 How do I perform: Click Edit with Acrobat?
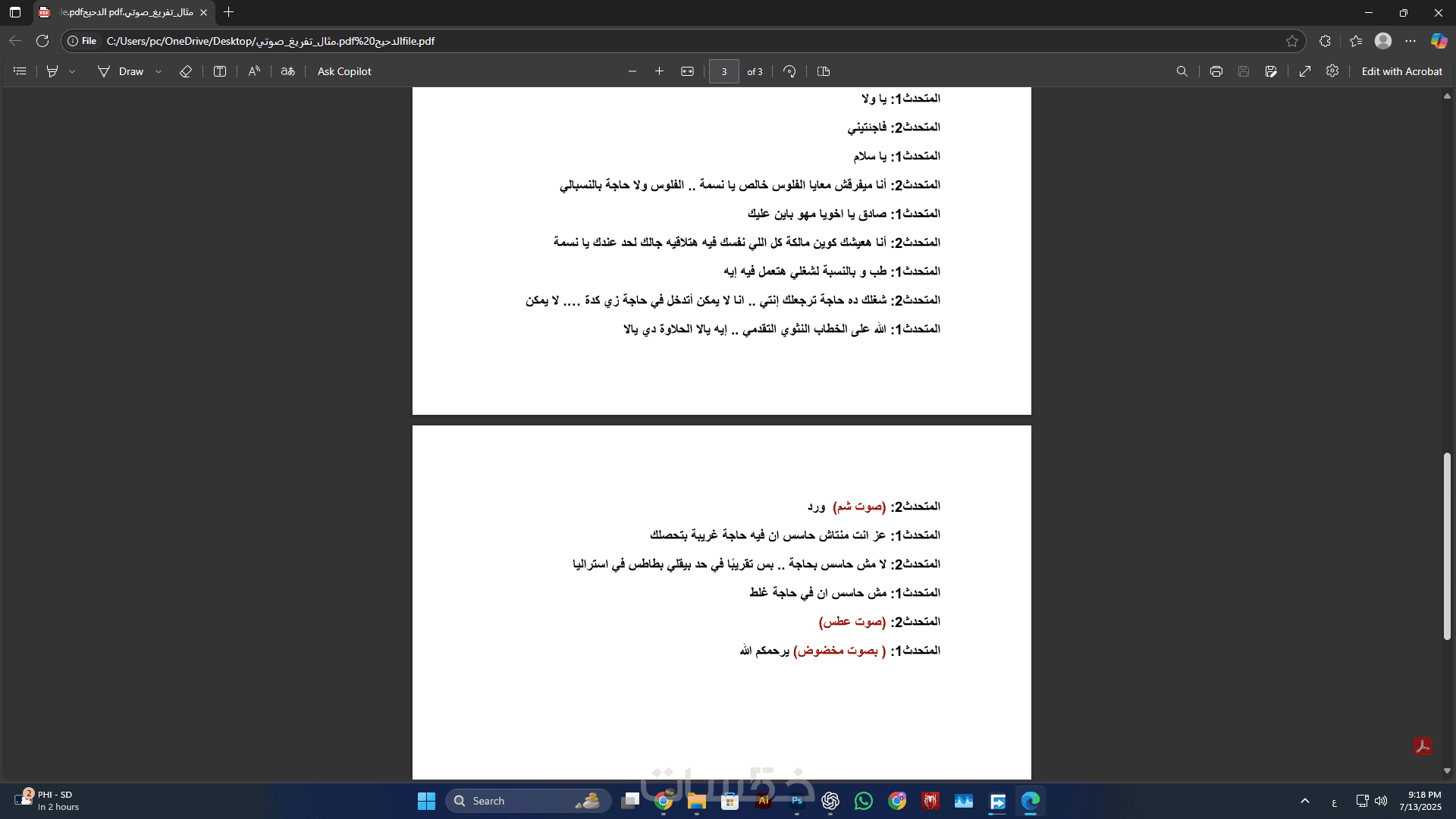coord(1401,71)
